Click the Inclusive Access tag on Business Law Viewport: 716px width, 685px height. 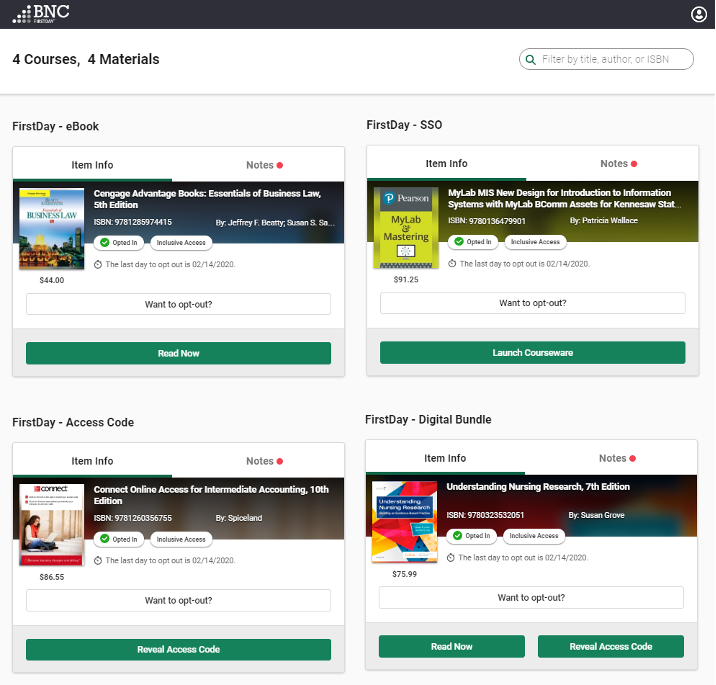(x=181, y=242)
